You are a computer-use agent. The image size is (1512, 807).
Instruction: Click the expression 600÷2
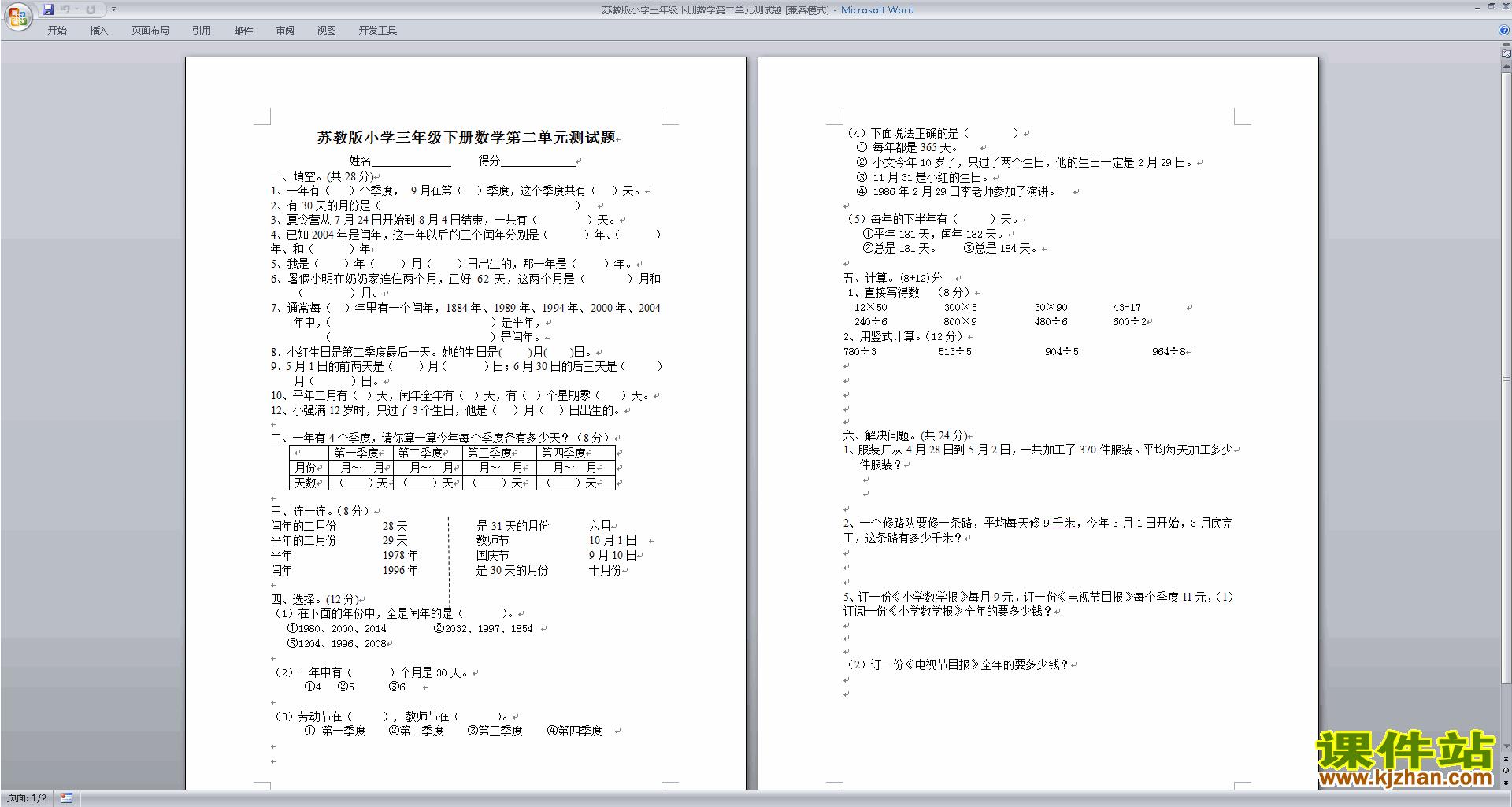point(1130,322)
